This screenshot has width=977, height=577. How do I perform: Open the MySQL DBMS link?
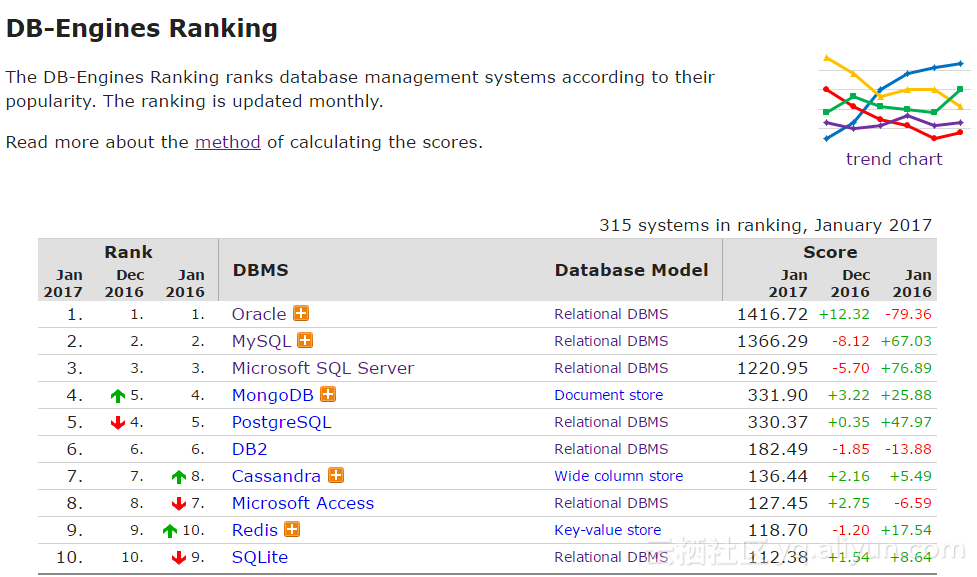point(261,341)
